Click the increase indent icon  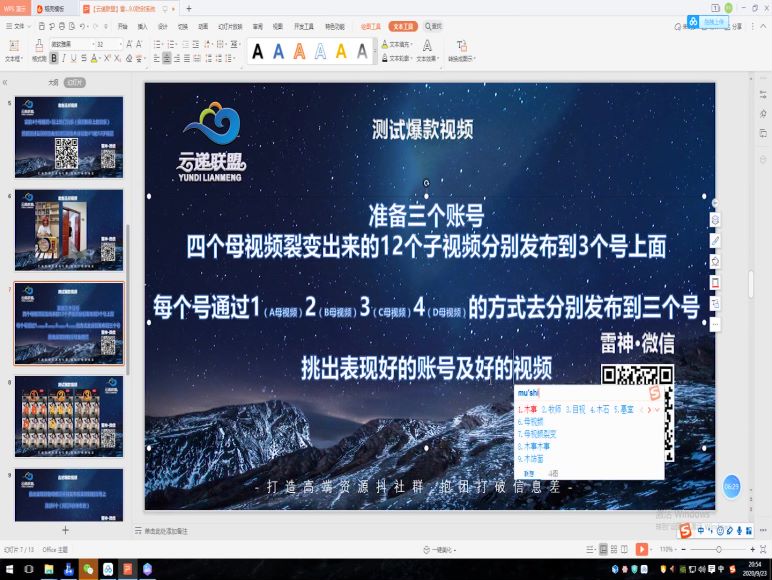pos(195,44)
